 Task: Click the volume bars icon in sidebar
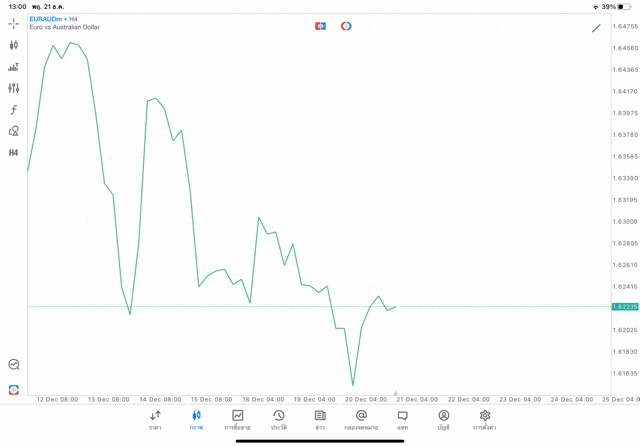point(13,67)
